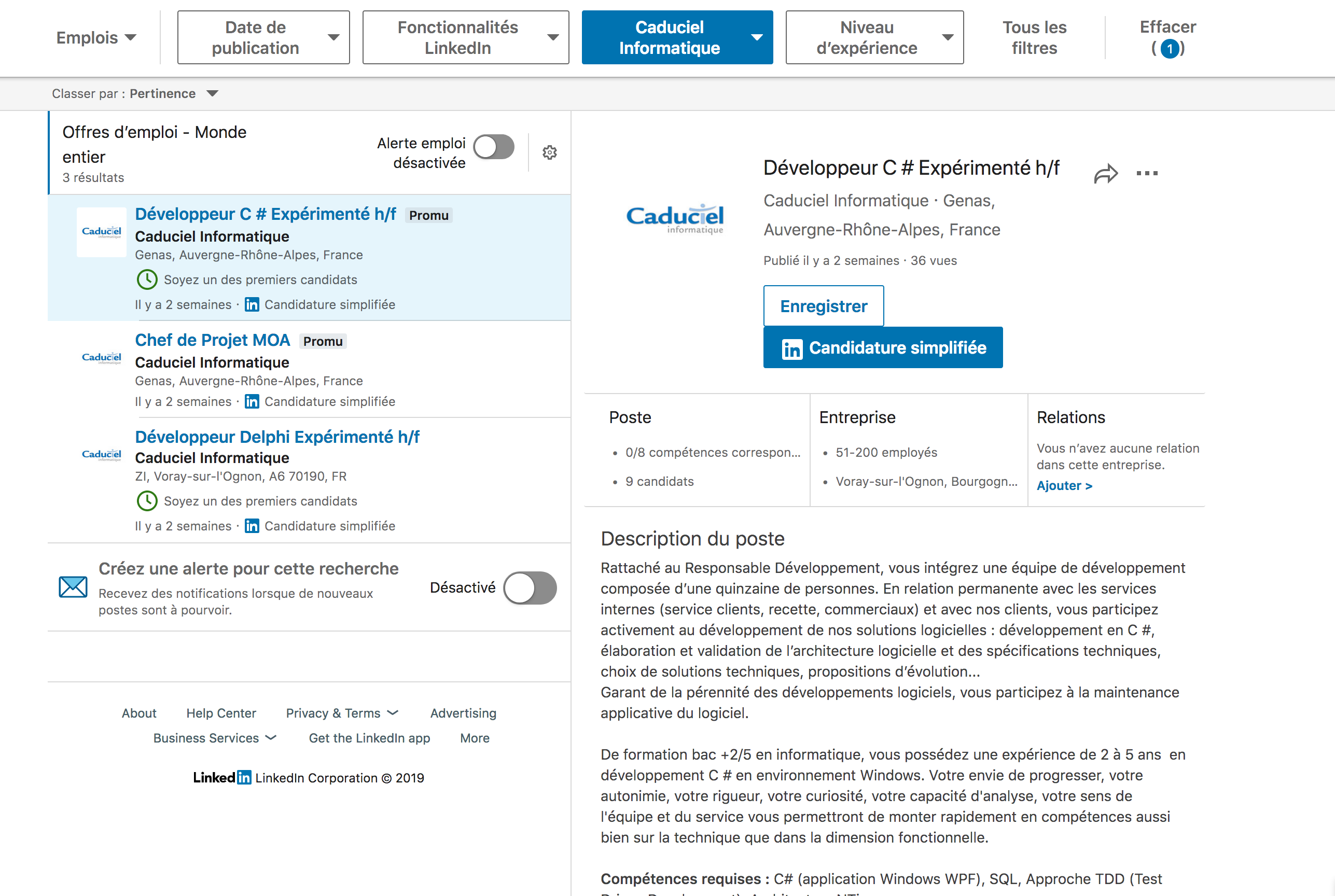Click the envelope alert icon
This screenshot has width=1335, height=896.
pyautogui.click(x=73, y=587)
